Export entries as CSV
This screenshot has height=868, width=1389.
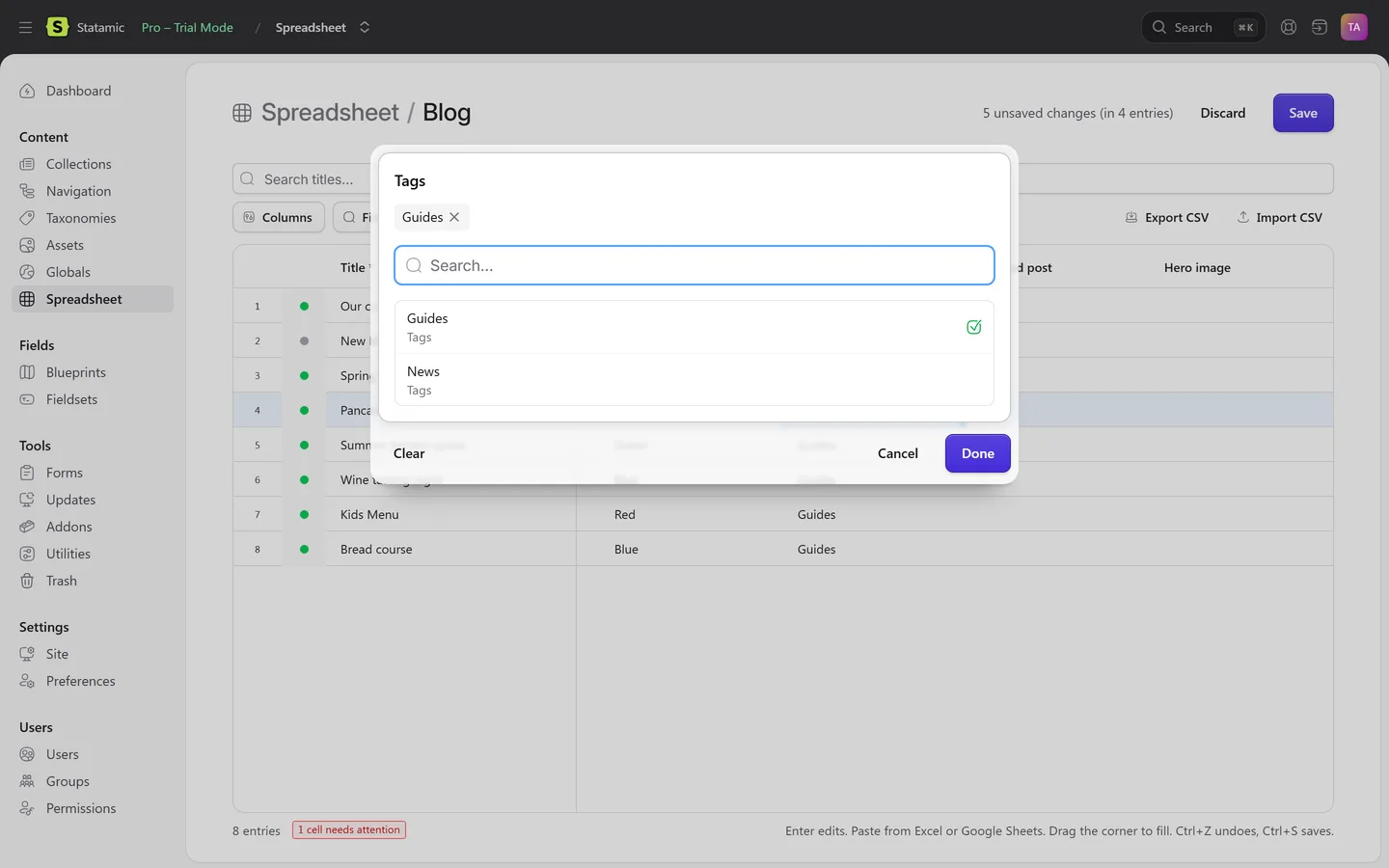tap(1167, 217)
